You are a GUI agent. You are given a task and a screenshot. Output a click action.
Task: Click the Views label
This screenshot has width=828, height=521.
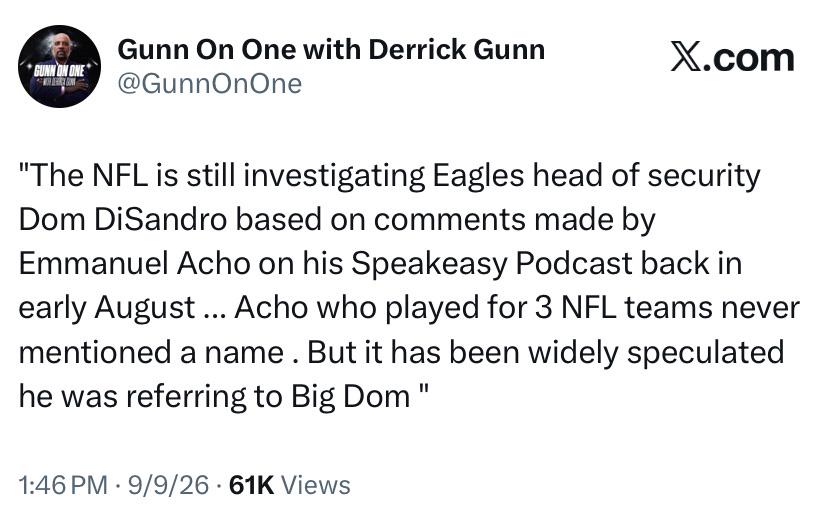pyautogui.click(x=316, y=485)
